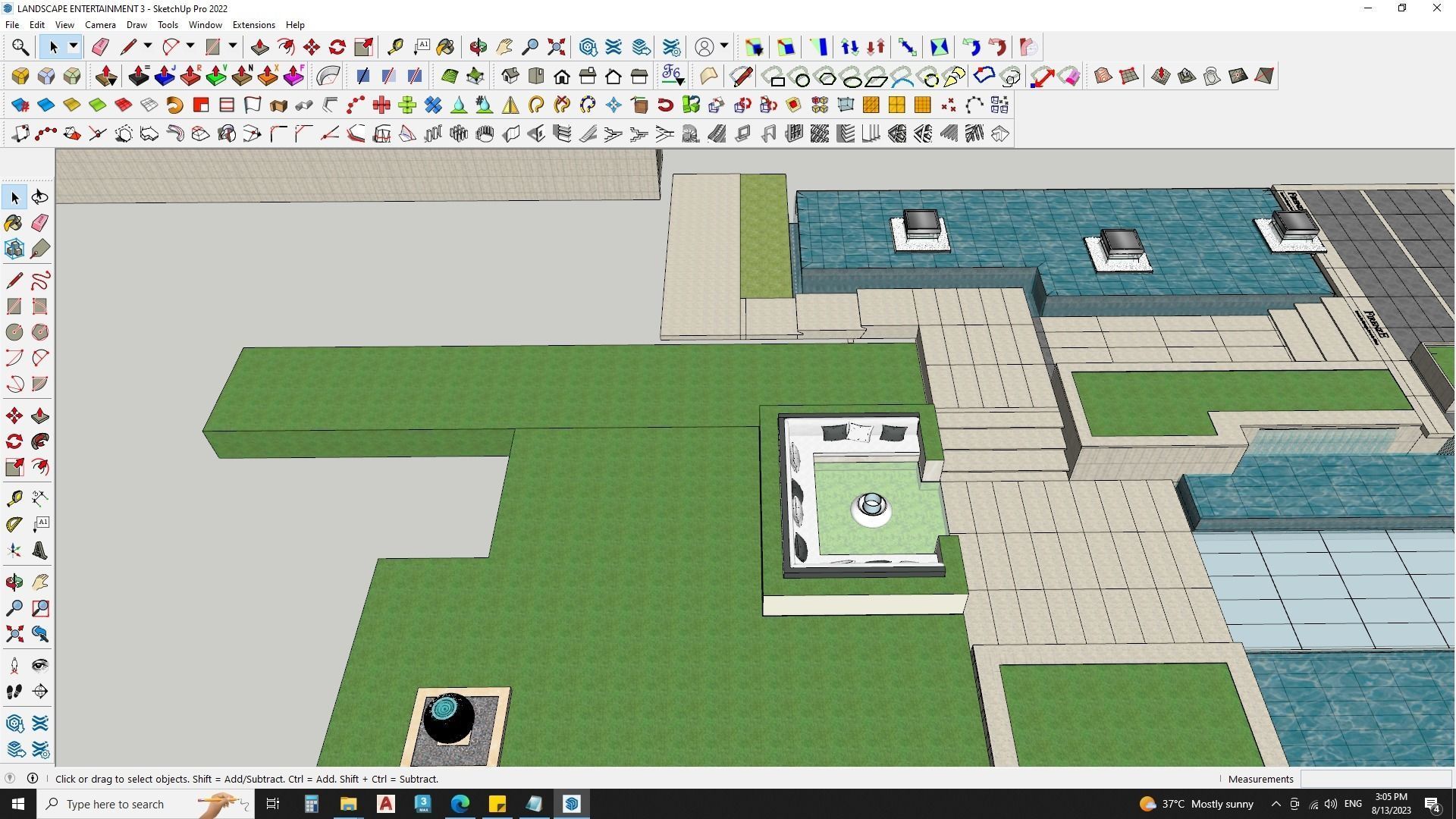Show hidden system tray icons

(x=1276, y=804)
